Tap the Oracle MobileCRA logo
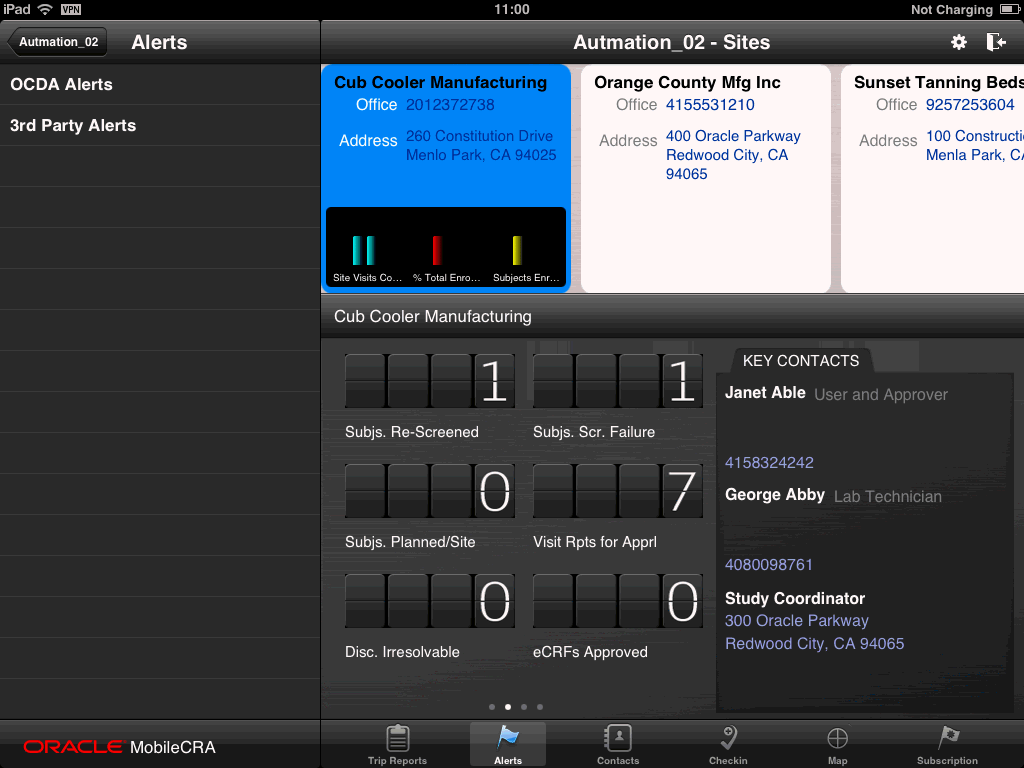1024x768 pixels. coord(120,747)
